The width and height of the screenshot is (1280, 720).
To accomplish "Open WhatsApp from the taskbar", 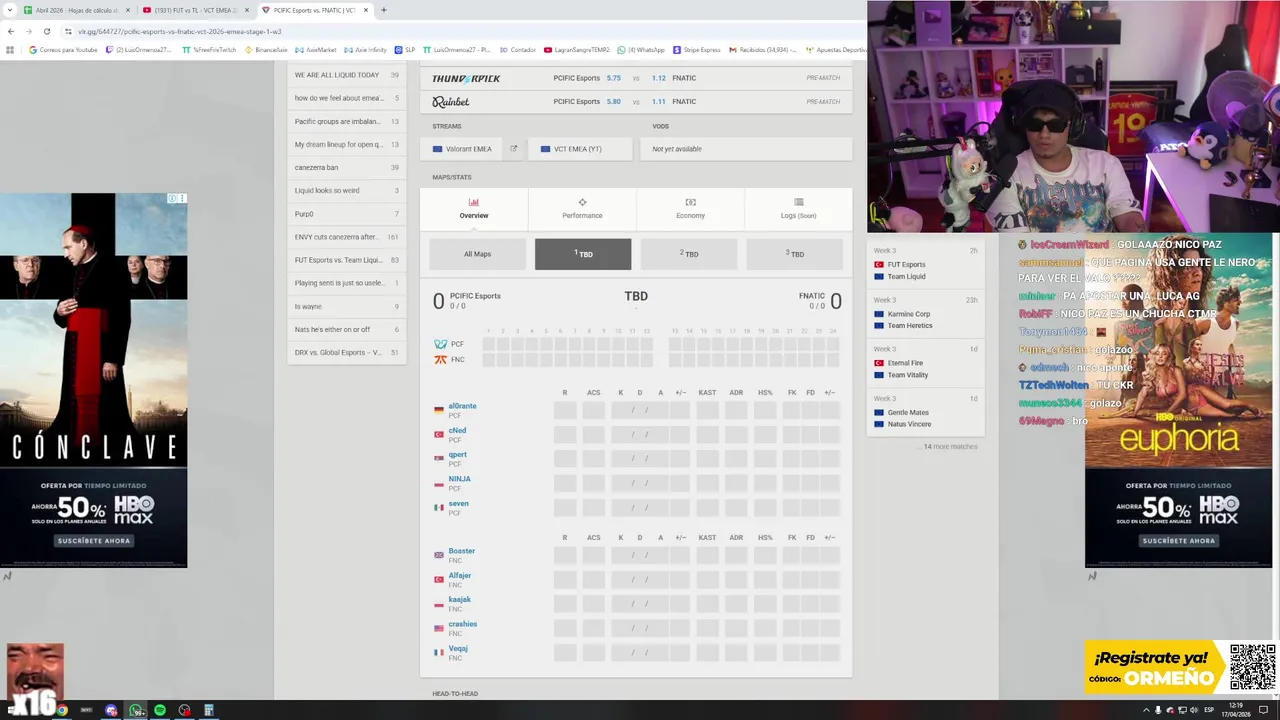I will [136, 710].
